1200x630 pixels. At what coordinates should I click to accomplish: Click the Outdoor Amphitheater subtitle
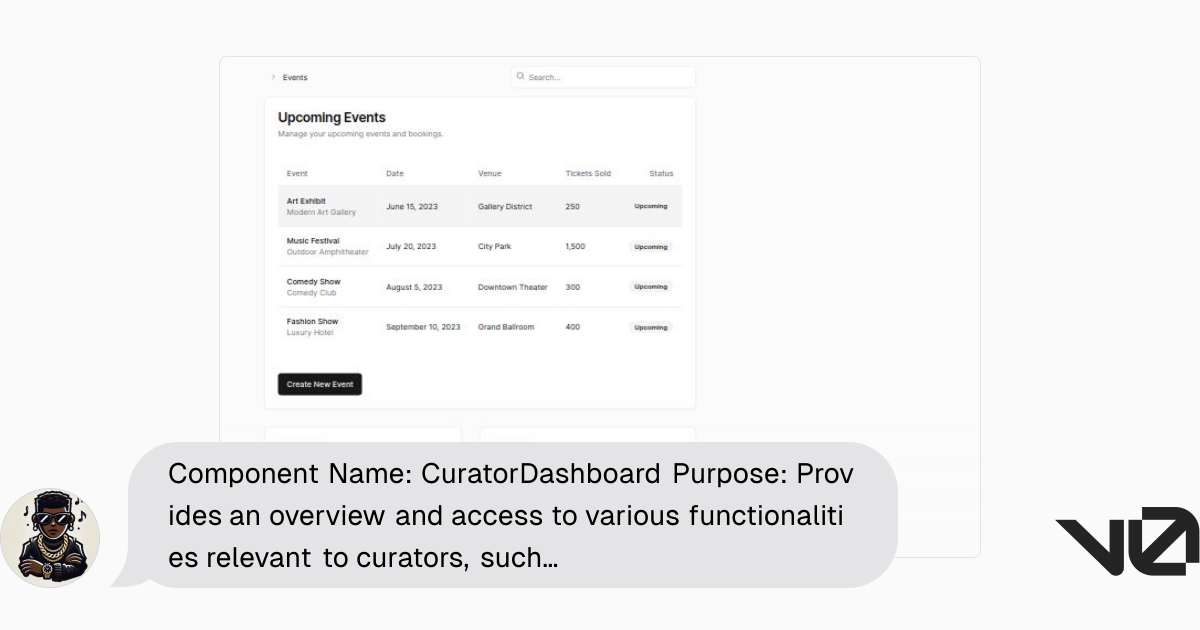[x=328, y=252]
